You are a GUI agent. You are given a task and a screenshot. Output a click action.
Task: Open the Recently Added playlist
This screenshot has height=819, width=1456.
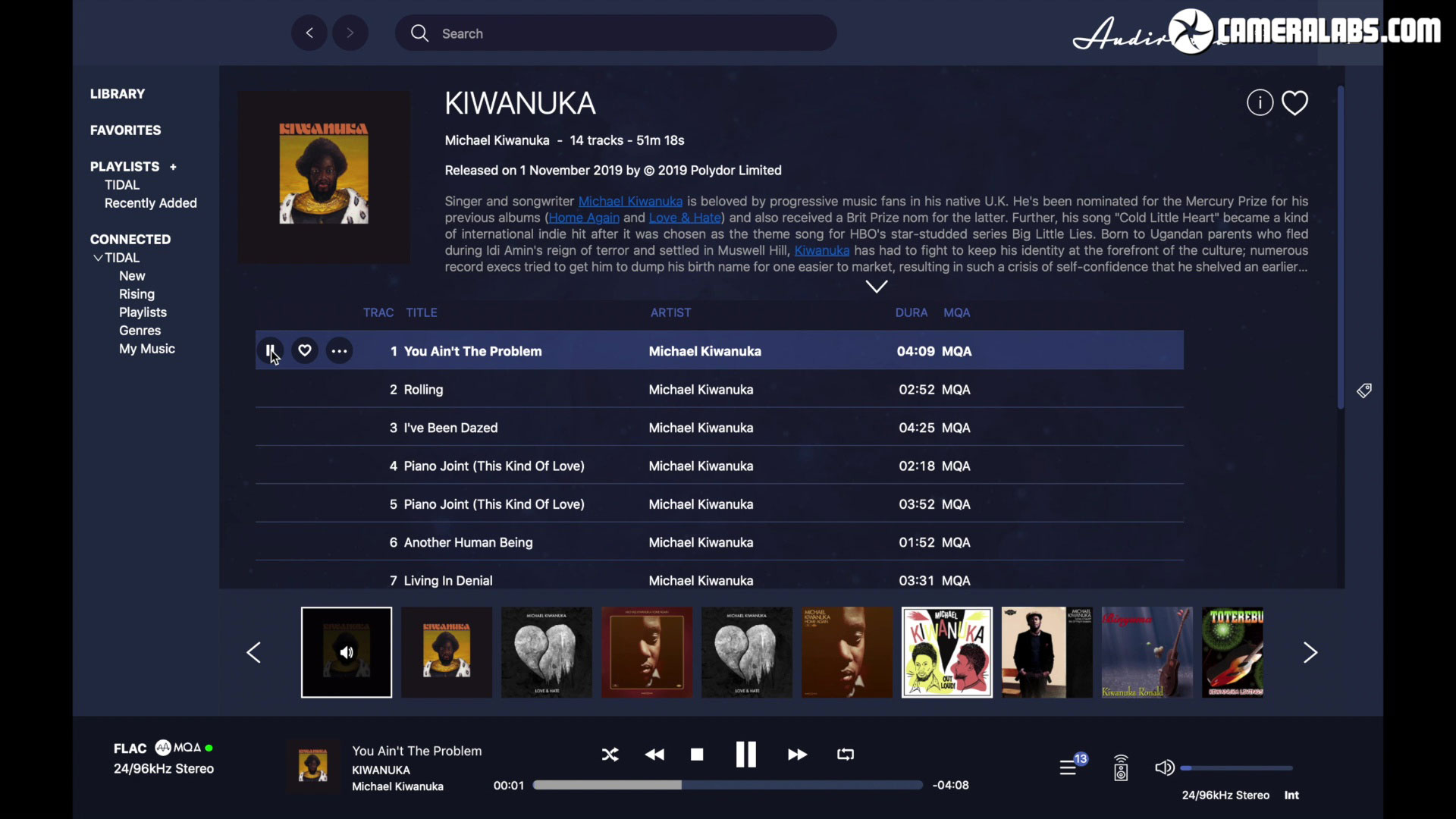[150, 203]
